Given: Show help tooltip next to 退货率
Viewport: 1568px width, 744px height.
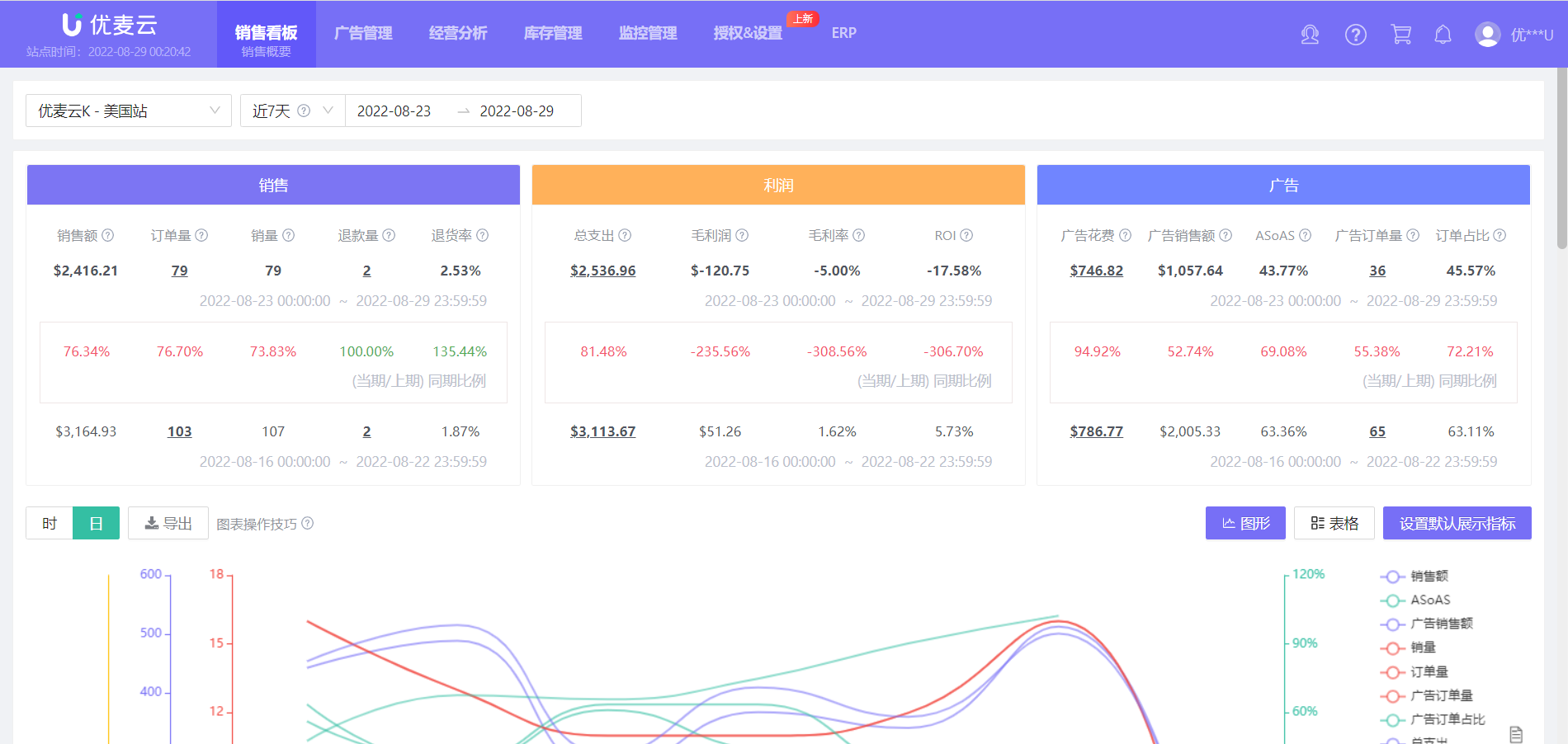Looking at the screenshot, I should coord(482,235).
